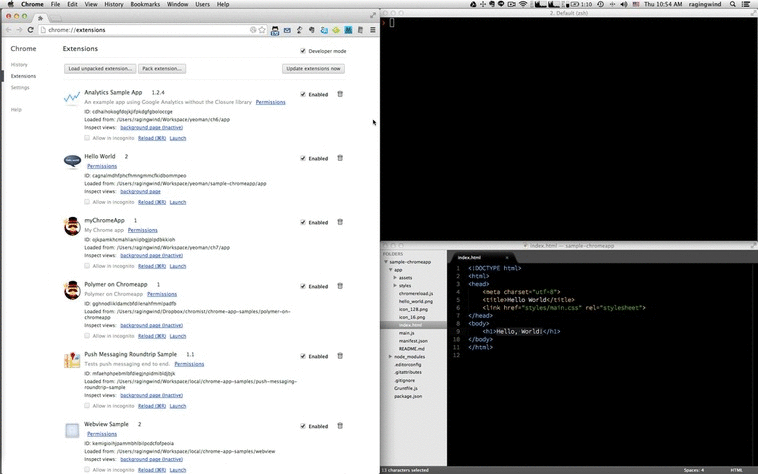The image size is (758, 474).
Task: Click Update extensions now button
Action: (313, 69)
